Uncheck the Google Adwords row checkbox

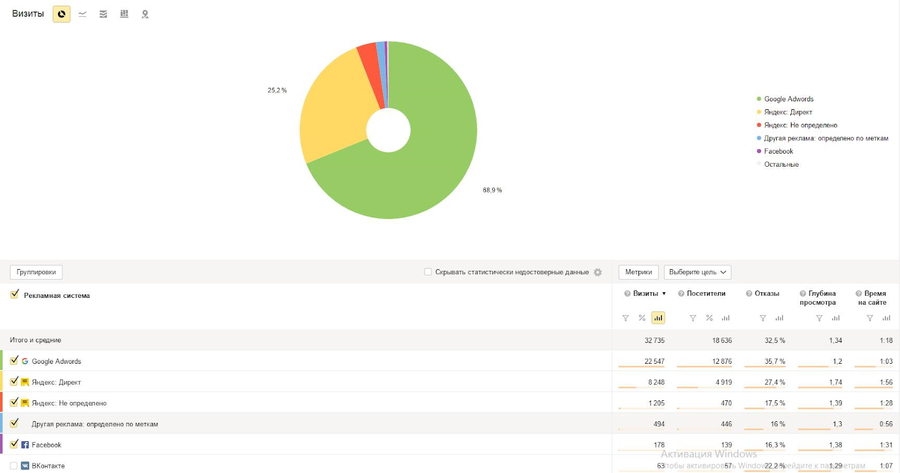(x=14, y=360)
